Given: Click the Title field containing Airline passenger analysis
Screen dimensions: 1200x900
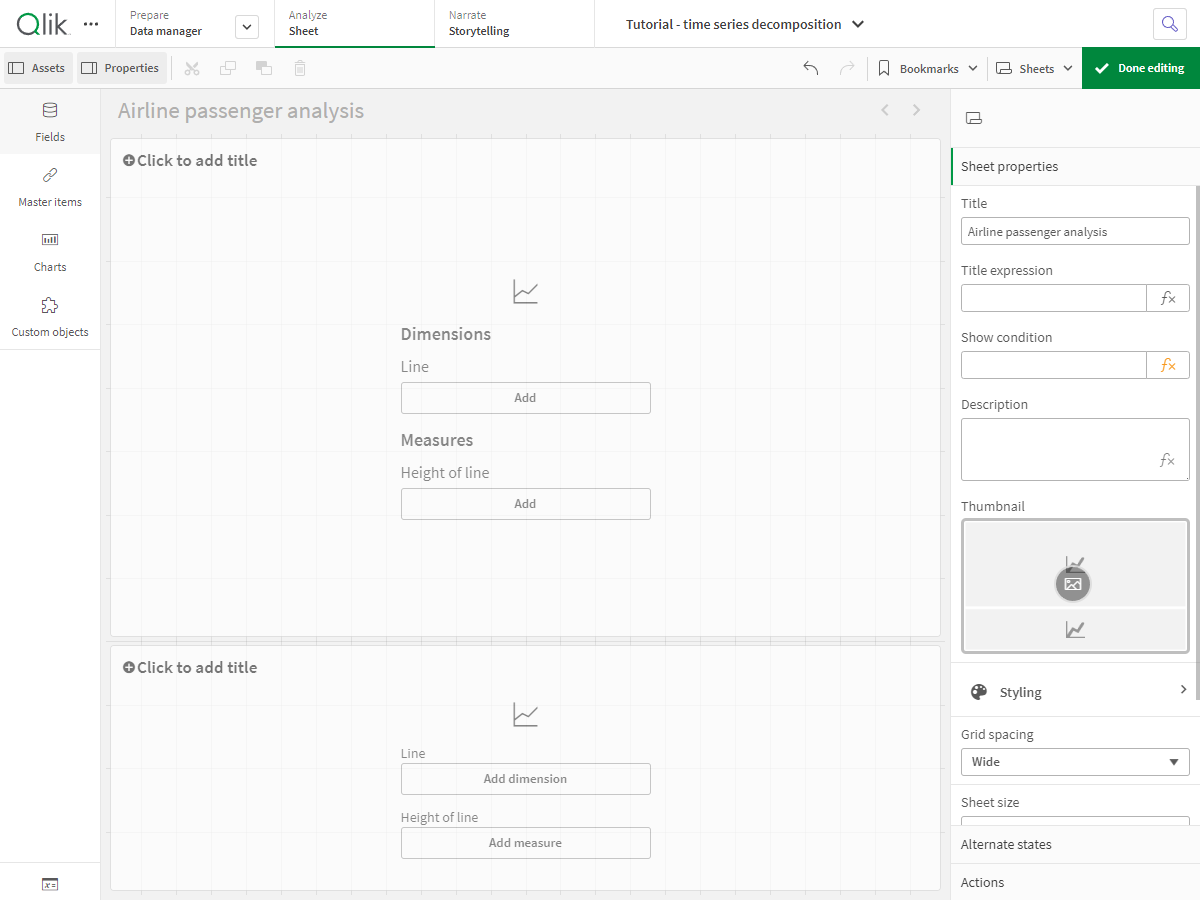Looking at the screenshot, I should (x=1074, y=231).
